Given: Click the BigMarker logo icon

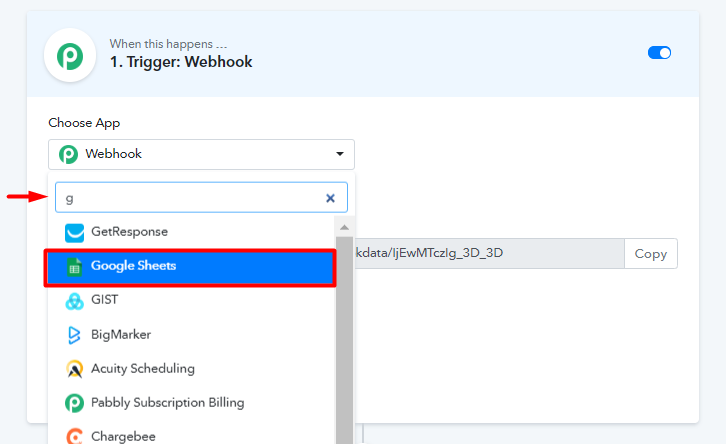Looking at the screenshot, I should pos(74,335).
